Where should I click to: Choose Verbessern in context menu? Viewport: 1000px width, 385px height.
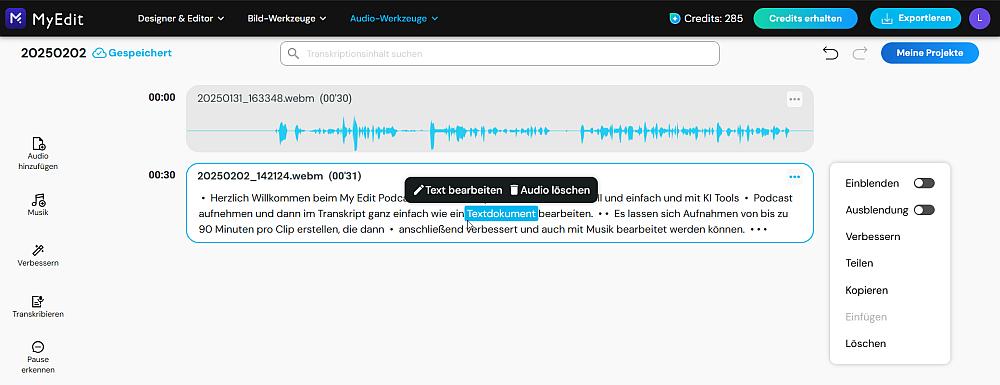(x=872, y=236)
